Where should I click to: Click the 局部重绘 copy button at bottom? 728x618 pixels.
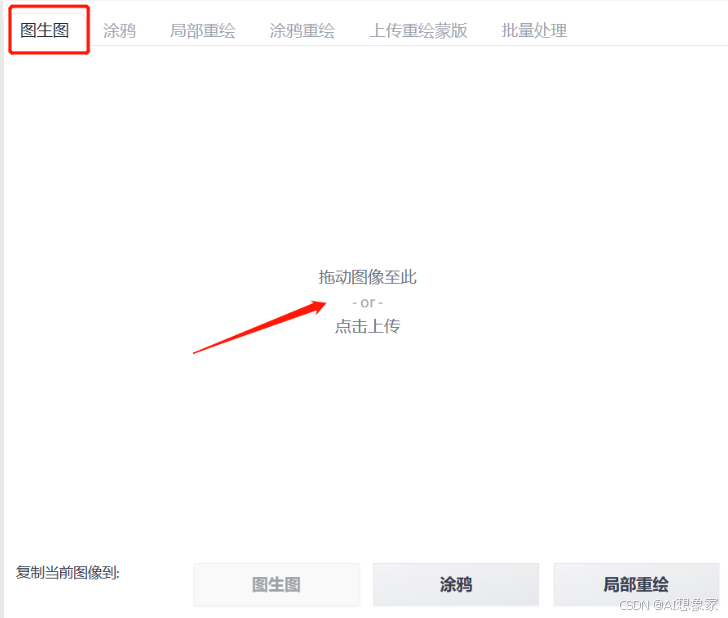coord(636,584)
